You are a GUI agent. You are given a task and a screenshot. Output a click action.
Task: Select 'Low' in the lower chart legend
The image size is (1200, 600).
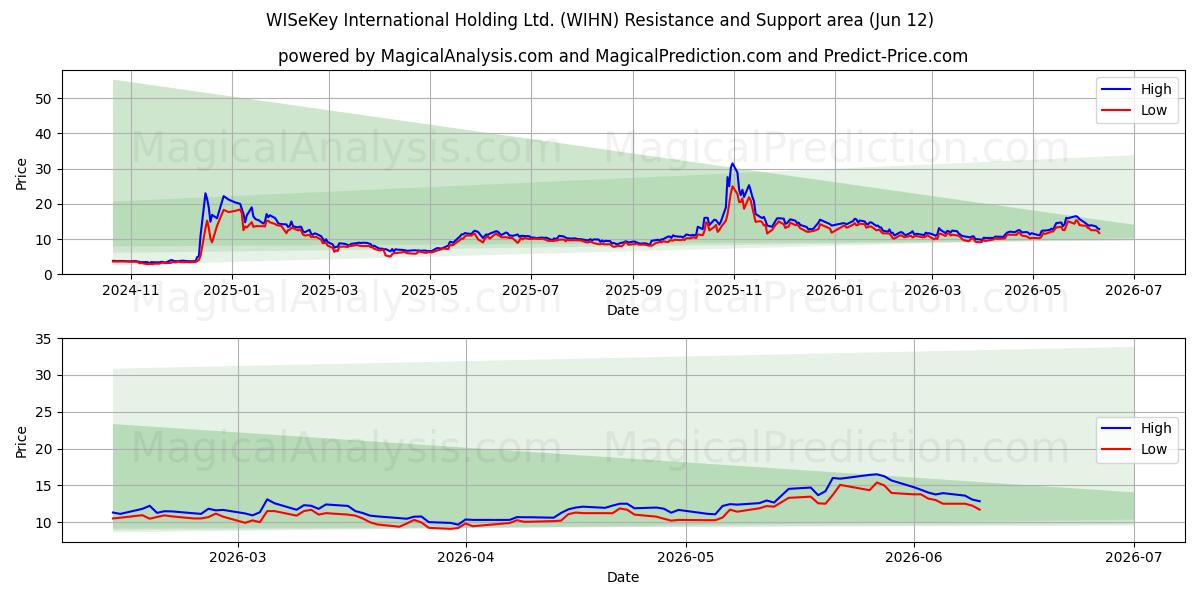[1154, 449]
